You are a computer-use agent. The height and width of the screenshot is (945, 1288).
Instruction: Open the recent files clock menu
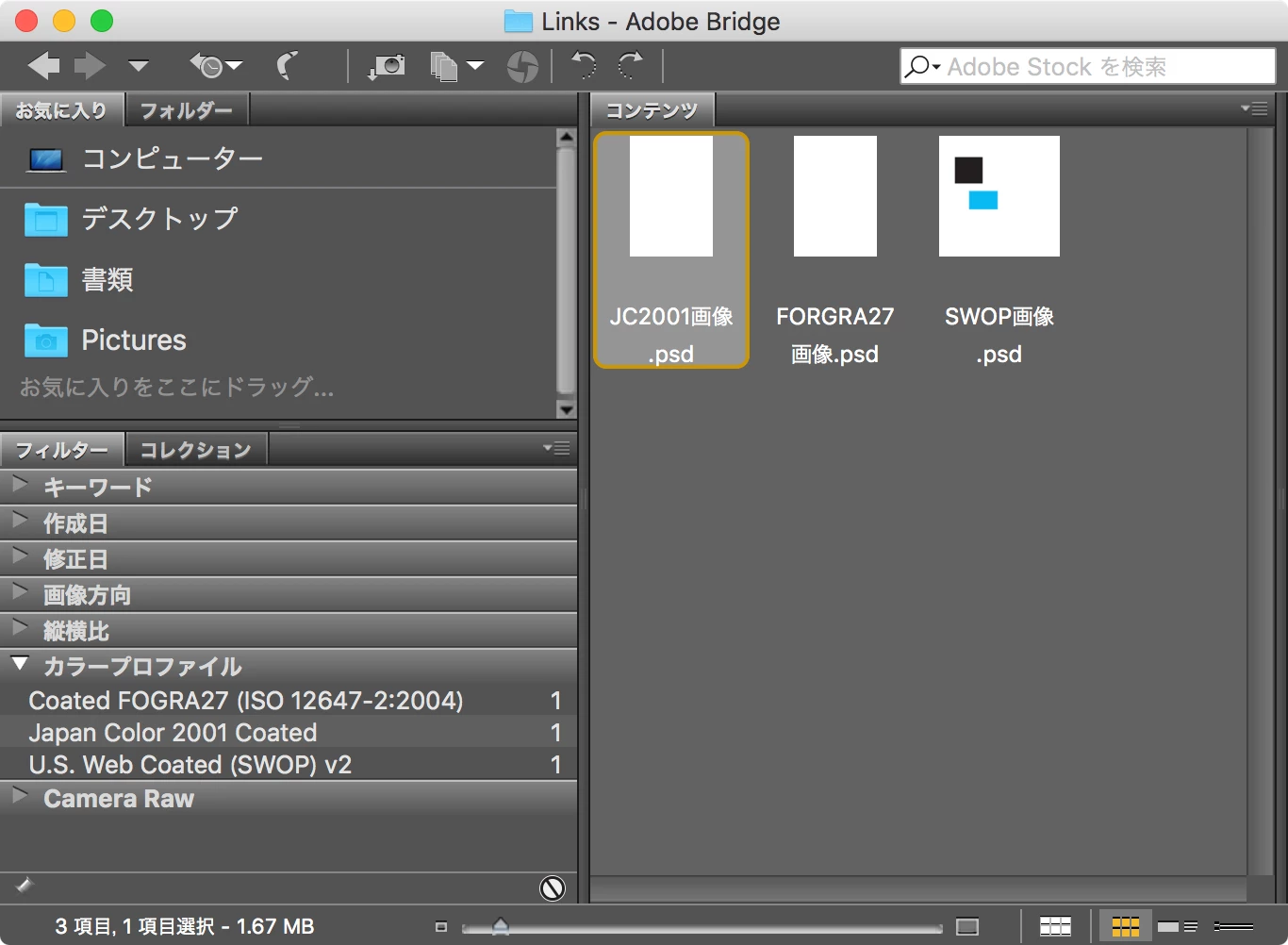point(215,66)
